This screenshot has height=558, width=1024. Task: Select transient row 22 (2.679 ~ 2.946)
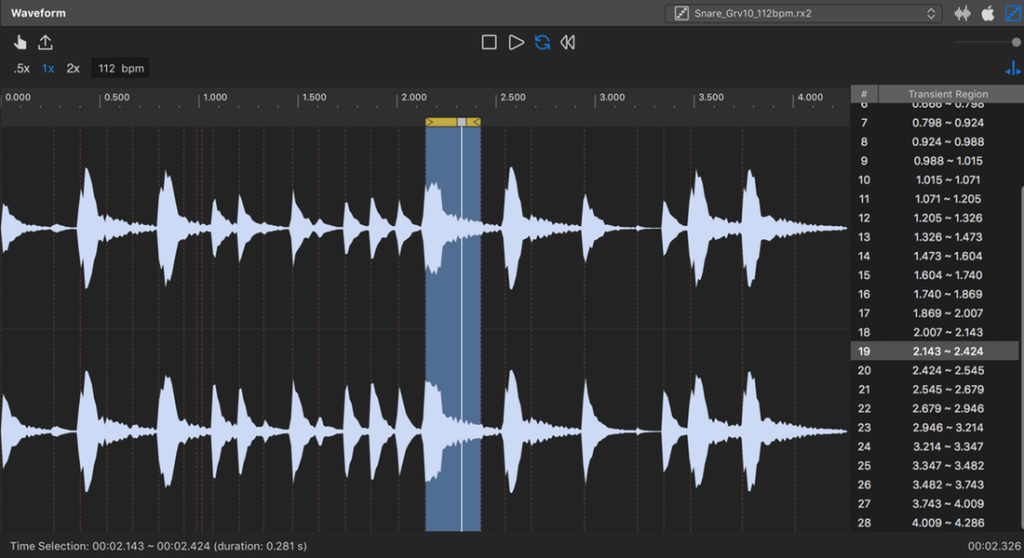(x=935, y=408)
